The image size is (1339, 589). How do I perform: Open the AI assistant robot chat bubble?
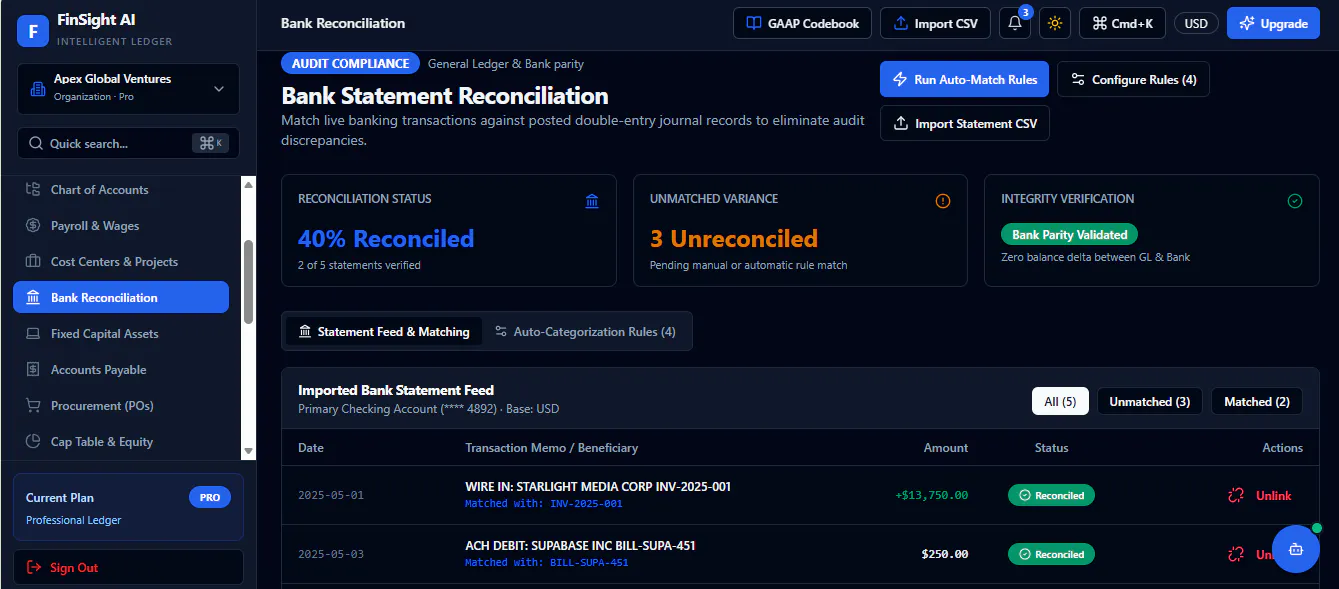point(1296,549)
